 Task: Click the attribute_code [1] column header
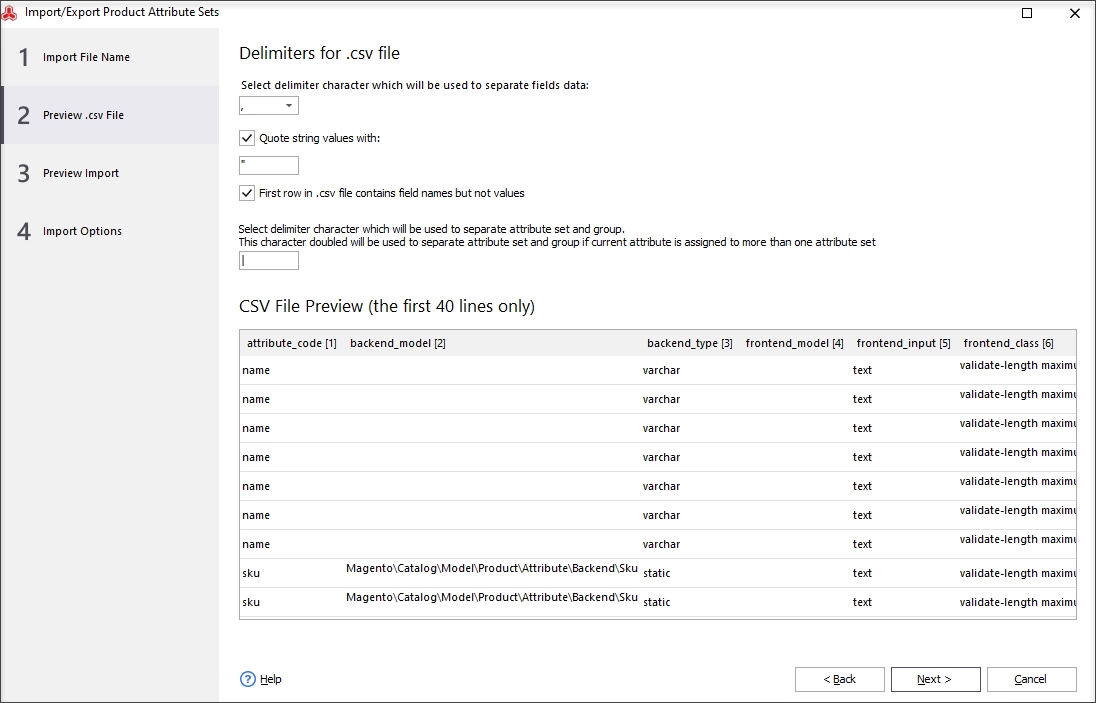point(291,343)
